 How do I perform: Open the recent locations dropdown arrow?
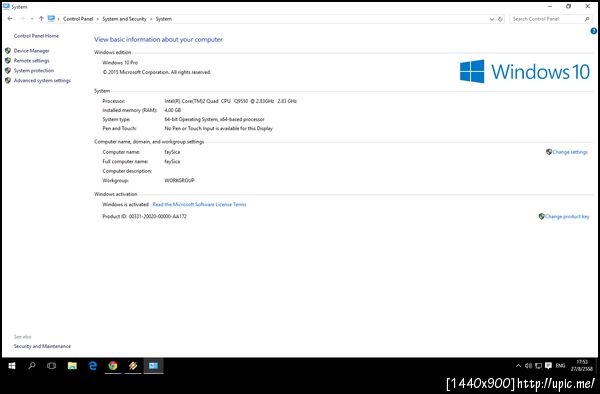point(32,18)
